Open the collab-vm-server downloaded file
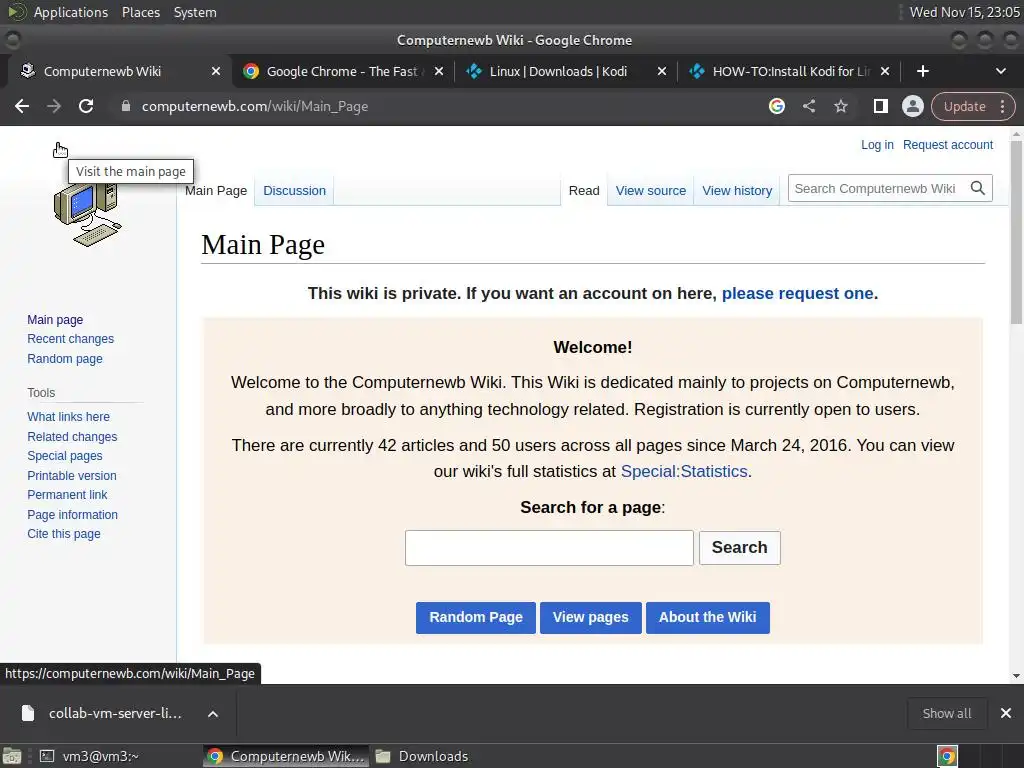1024x768 pixels. 103,714
